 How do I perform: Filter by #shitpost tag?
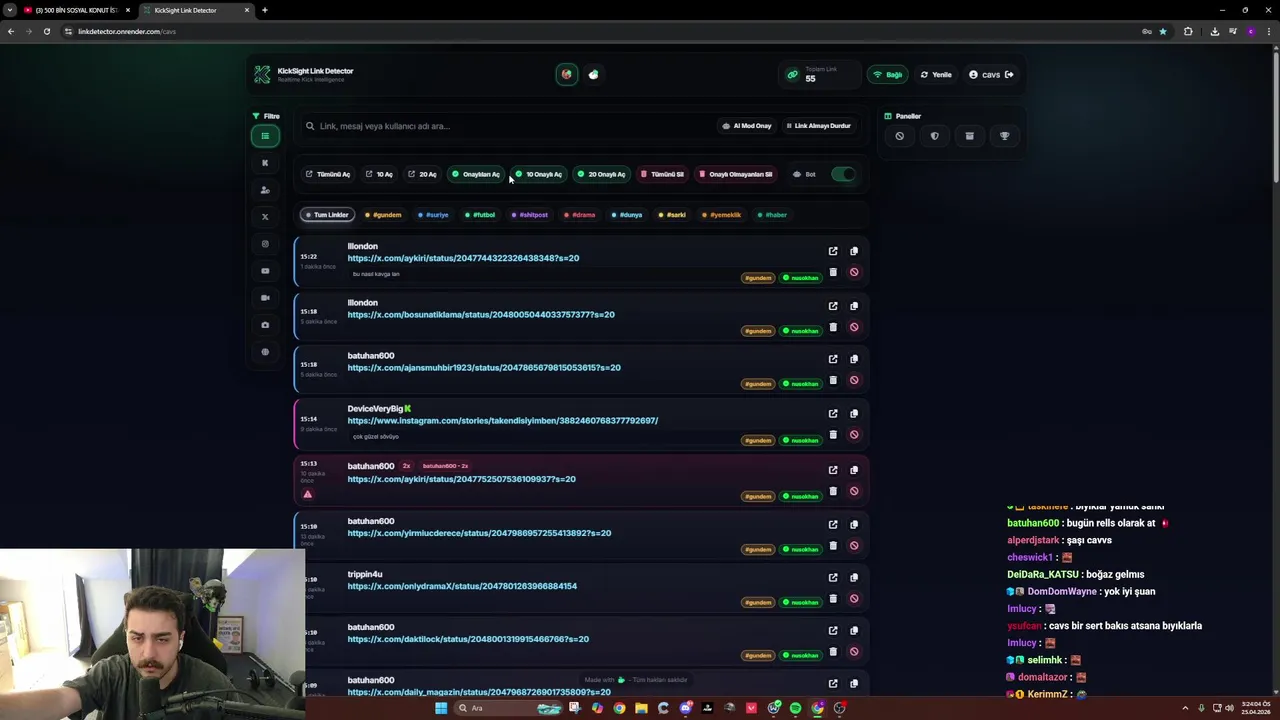(530, 215)
